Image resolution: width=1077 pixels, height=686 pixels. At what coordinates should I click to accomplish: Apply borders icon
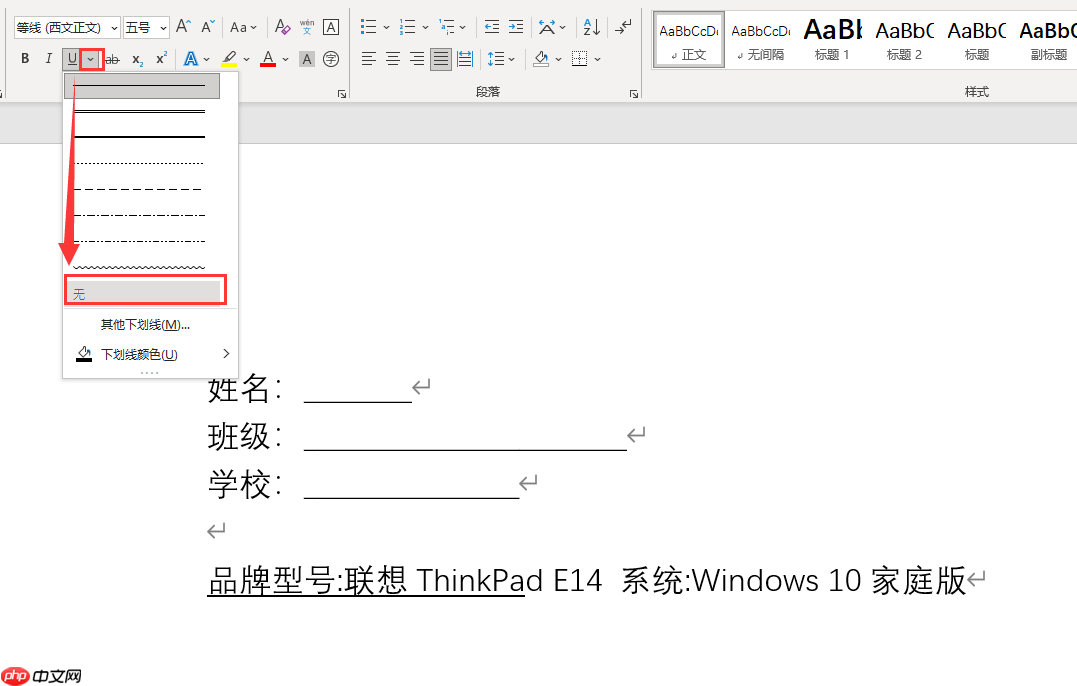point(580,59)
